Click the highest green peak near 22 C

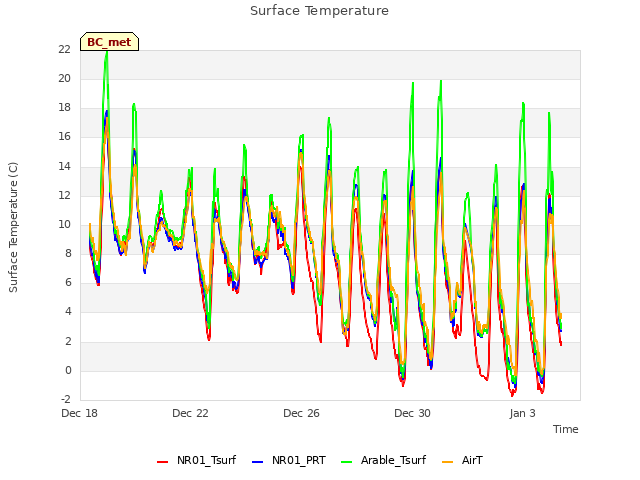[x=107, y=53]
